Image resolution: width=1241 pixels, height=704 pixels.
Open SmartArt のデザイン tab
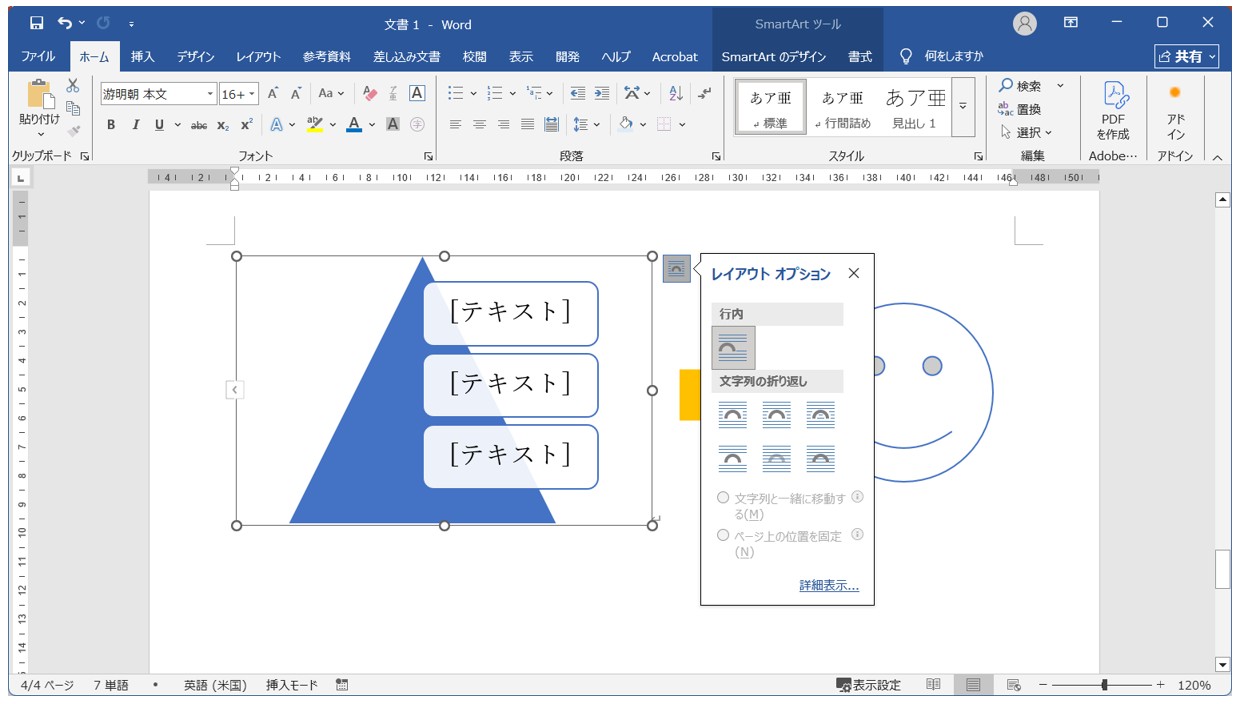774,57
